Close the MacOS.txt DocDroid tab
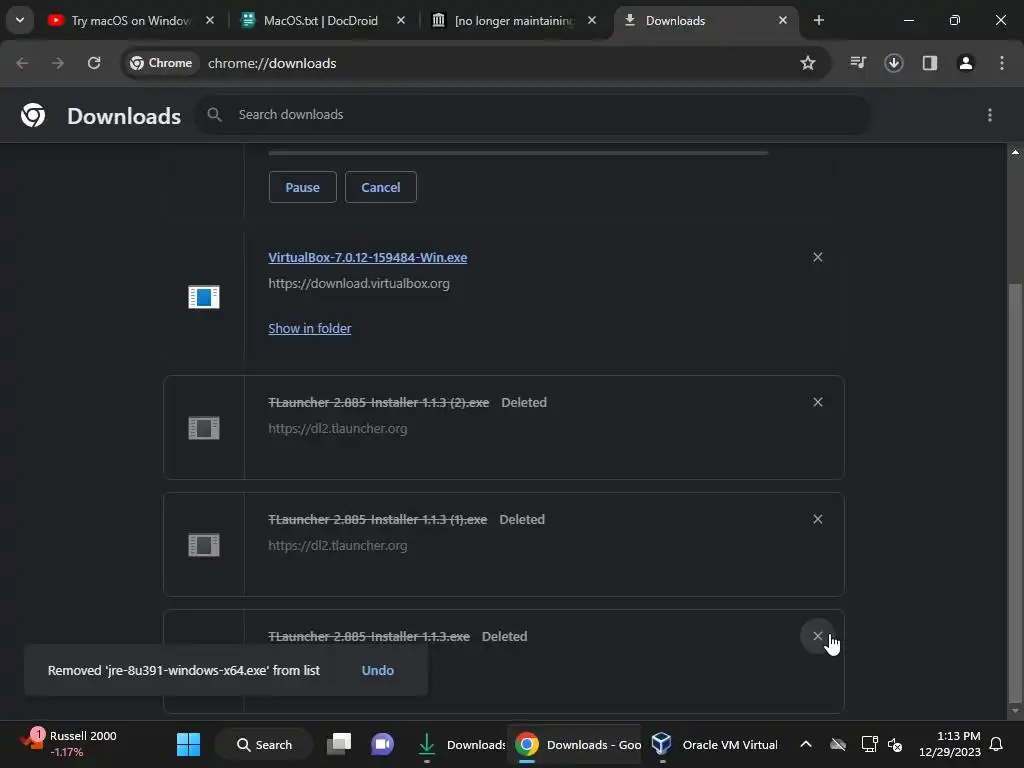 (x=401, y=20)
